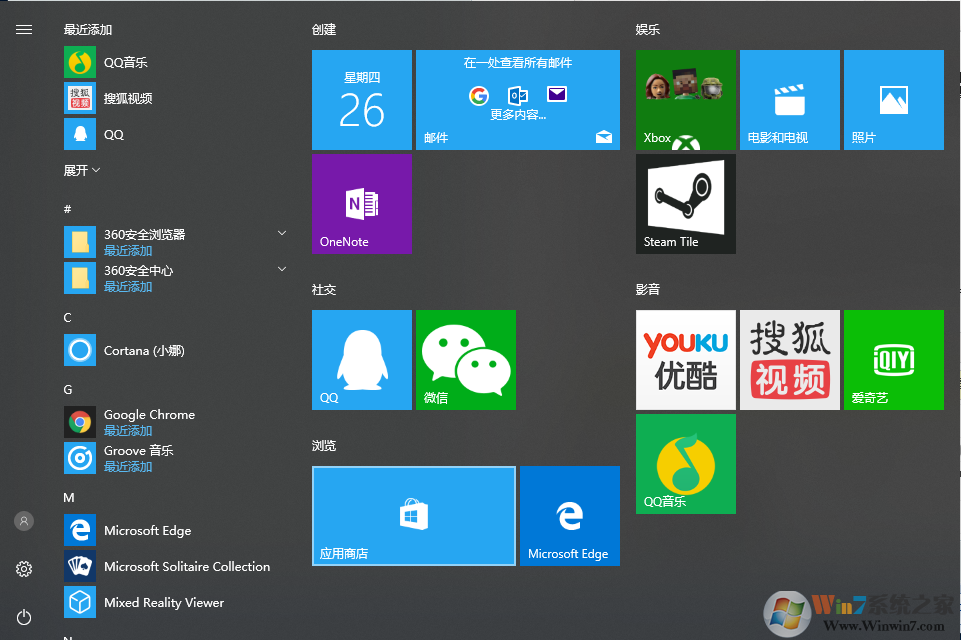Open the 爱奇艺 tile in 影音 group
Screen dimensions: 961x640
point(893,360)
